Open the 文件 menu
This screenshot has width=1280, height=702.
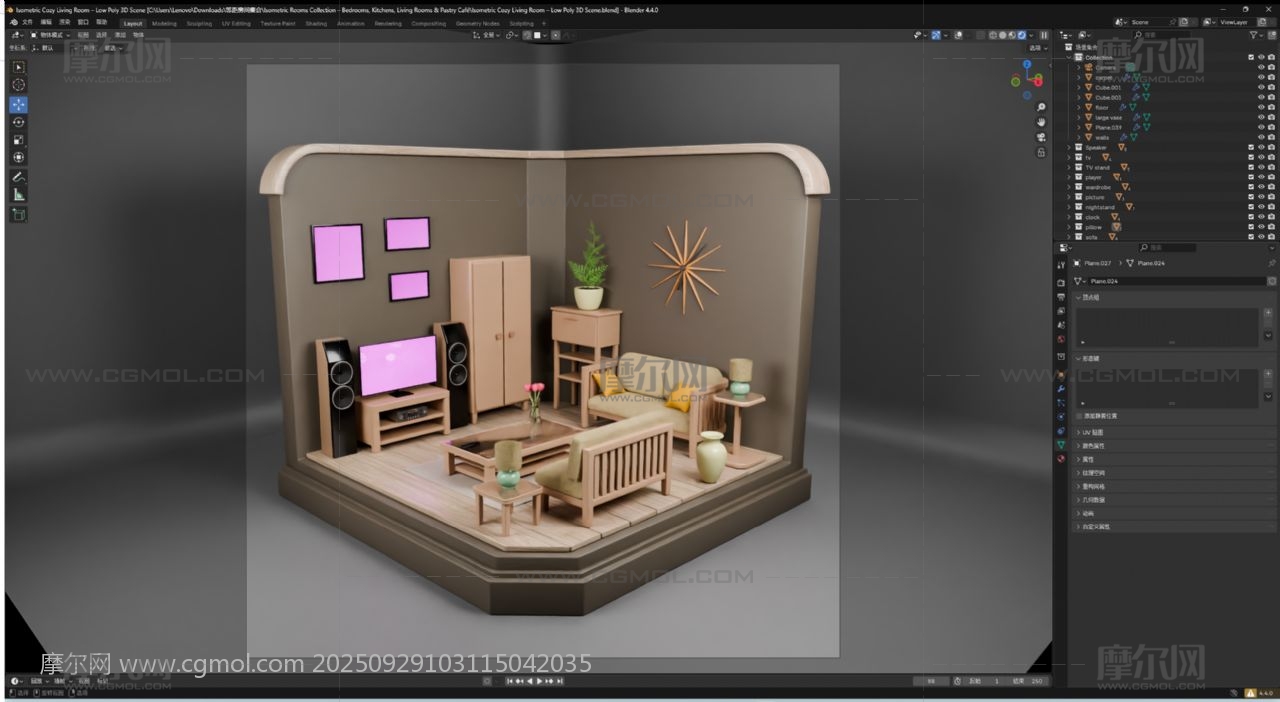coord(27,22)
